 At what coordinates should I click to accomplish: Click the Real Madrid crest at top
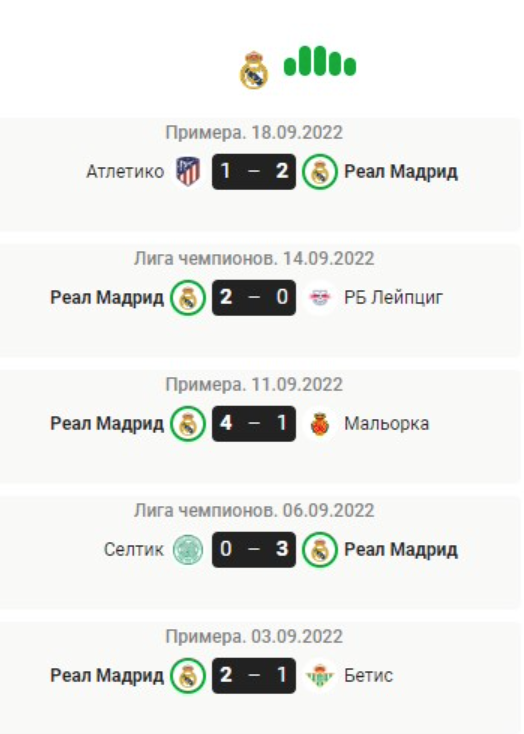coord(254,70)
